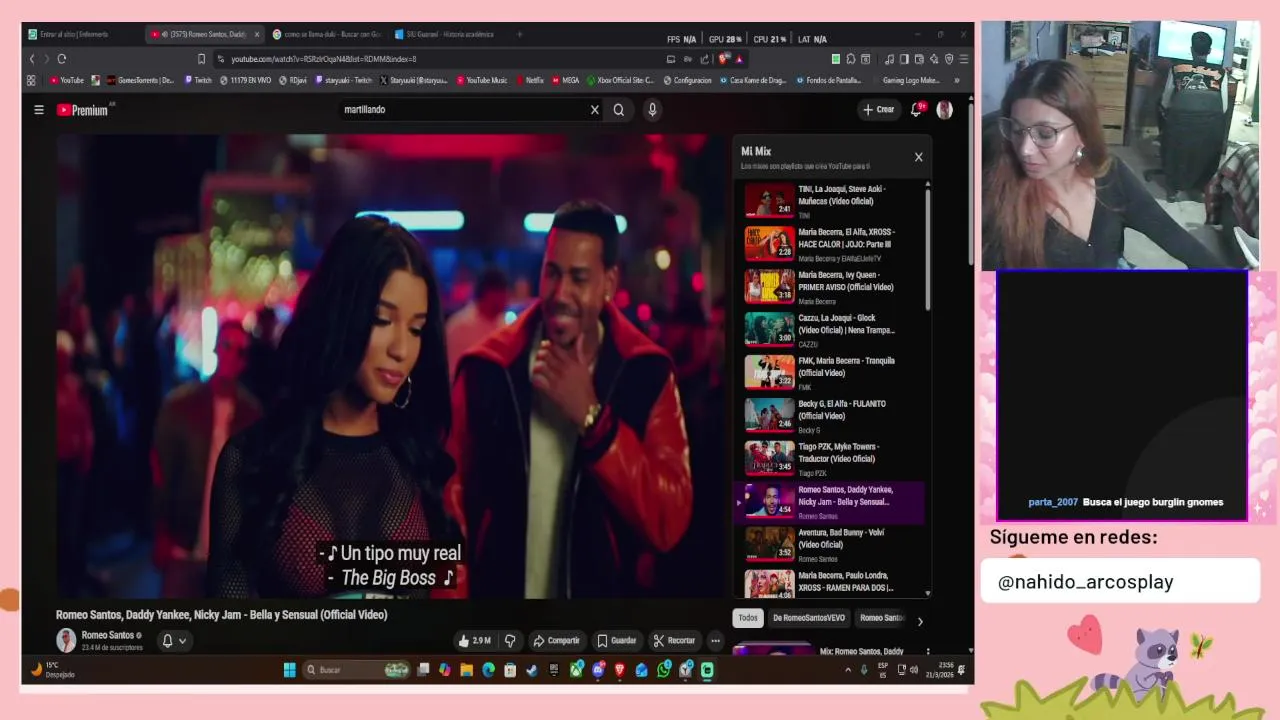
Task: Select the De RomeoSantosVEVO filter chip
Action: [808, 618]
